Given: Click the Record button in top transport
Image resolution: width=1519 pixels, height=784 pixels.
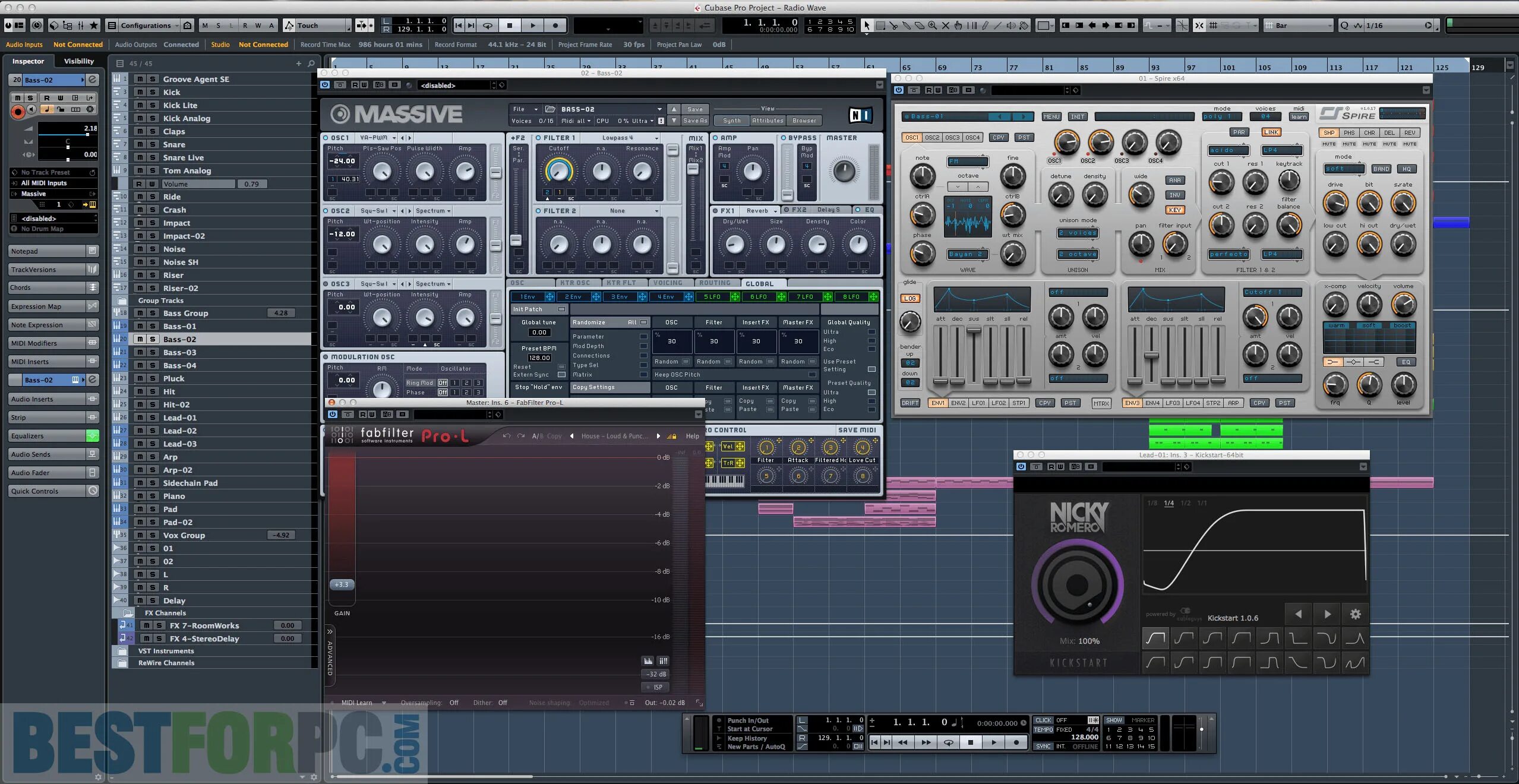Looking at the screenshot, I should [555, 26].
